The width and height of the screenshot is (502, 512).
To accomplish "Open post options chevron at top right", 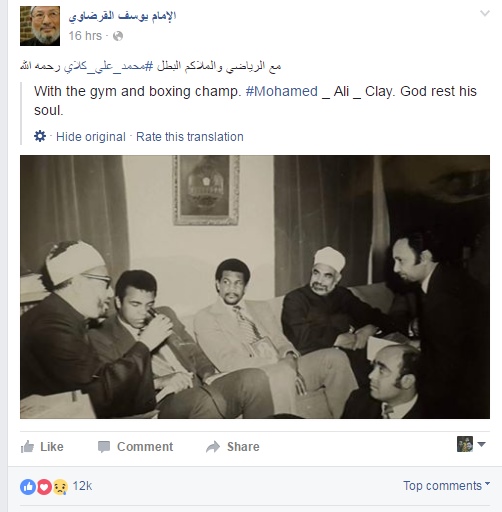I will (485, 13).
